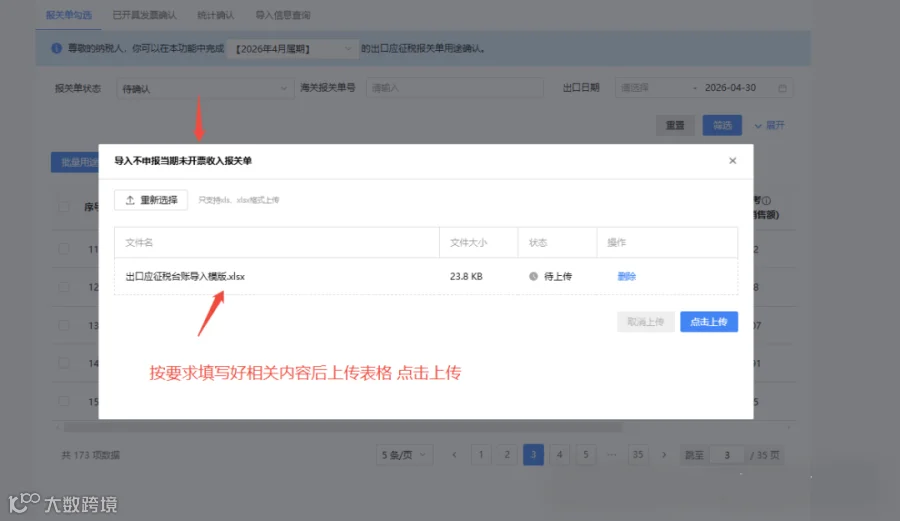Toggle checkbox for row 13
The image size is (900, 521).
64,325
